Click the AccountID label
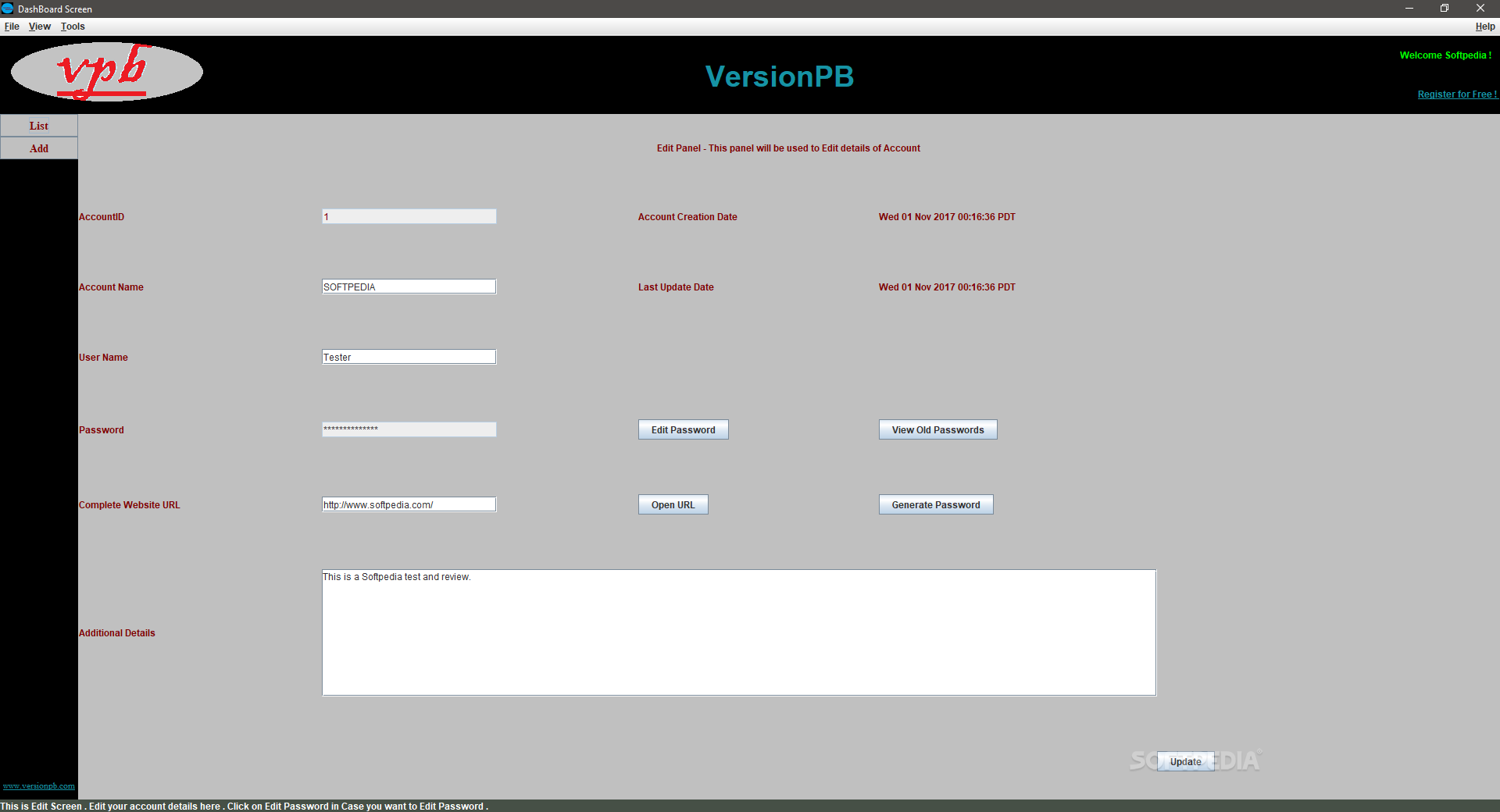Viewport: 1500px width, 812px height. pyautogui.click(x=102, y=217)
